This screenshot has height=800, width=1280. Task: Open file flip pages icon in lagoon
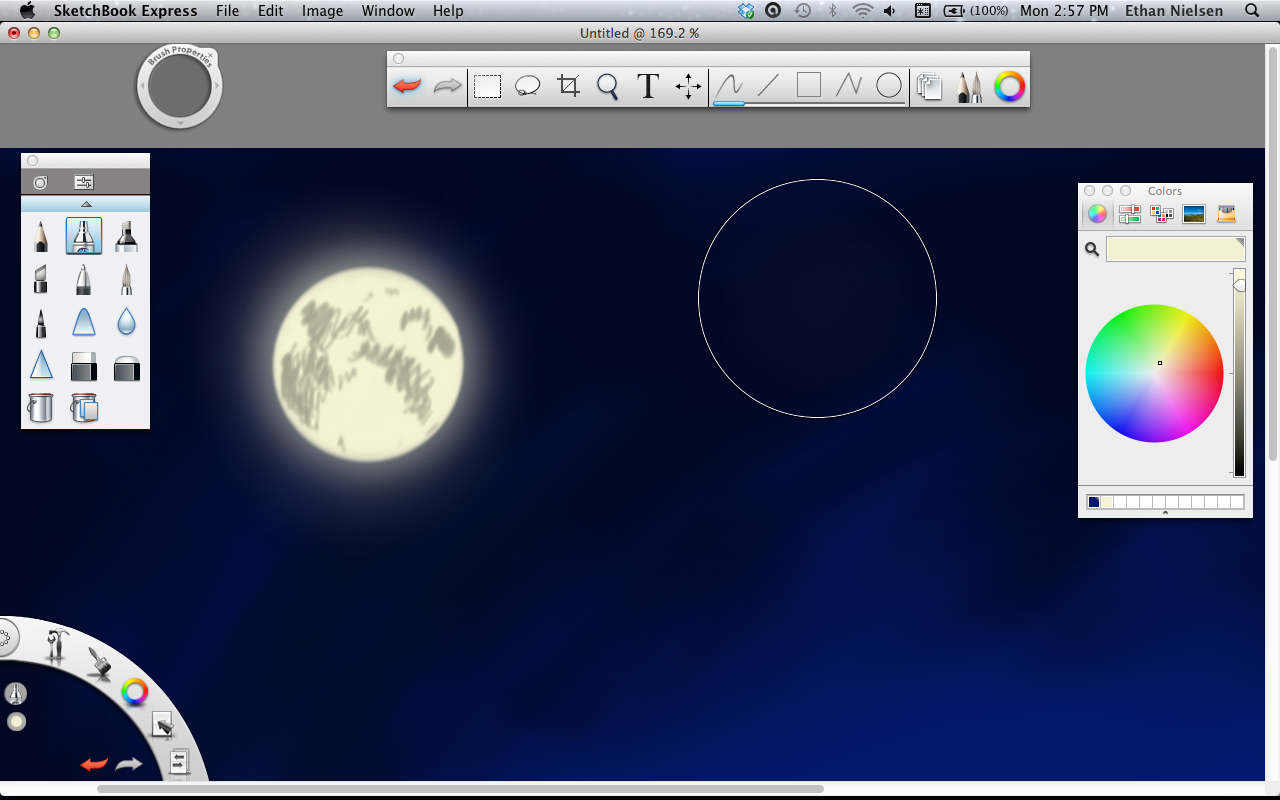point(179,762)
